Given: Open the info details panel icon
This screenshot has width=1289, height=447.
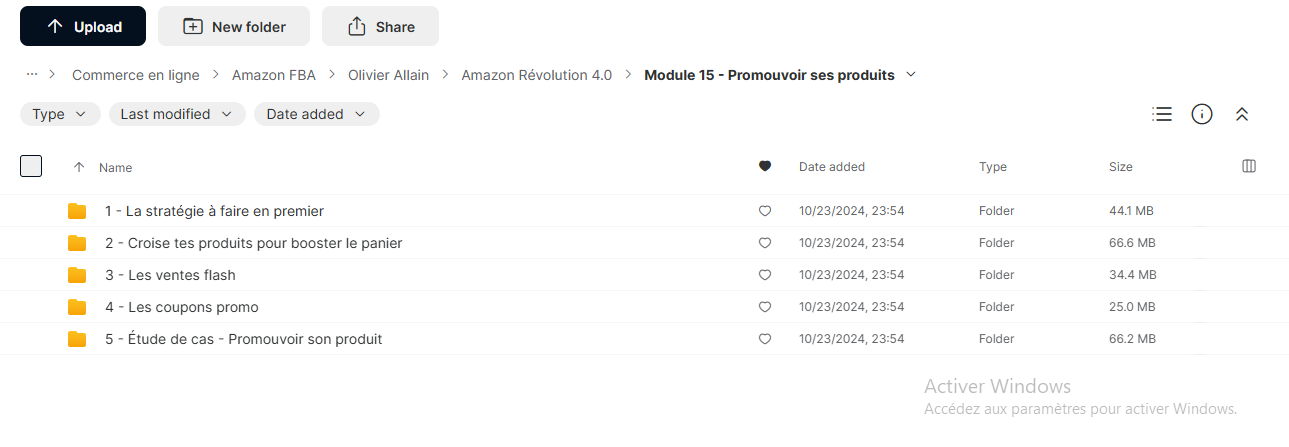Looking at the screenshot, I should tap(1202, 114).
